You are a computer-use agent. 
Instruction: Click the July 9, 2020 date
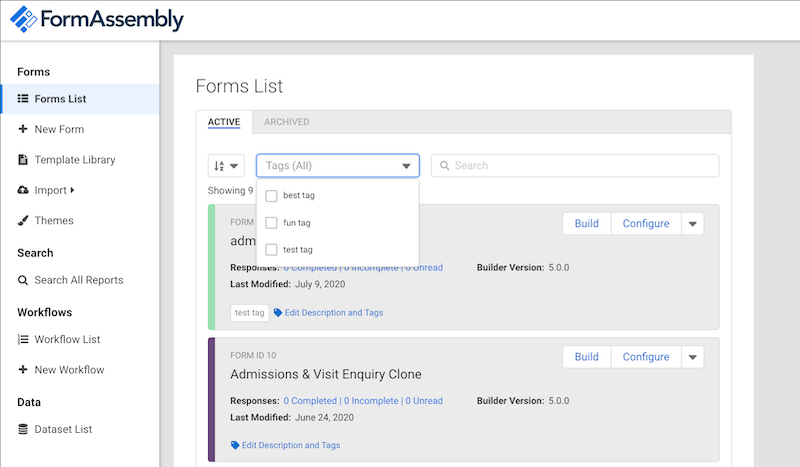click(x=320, y=284)
